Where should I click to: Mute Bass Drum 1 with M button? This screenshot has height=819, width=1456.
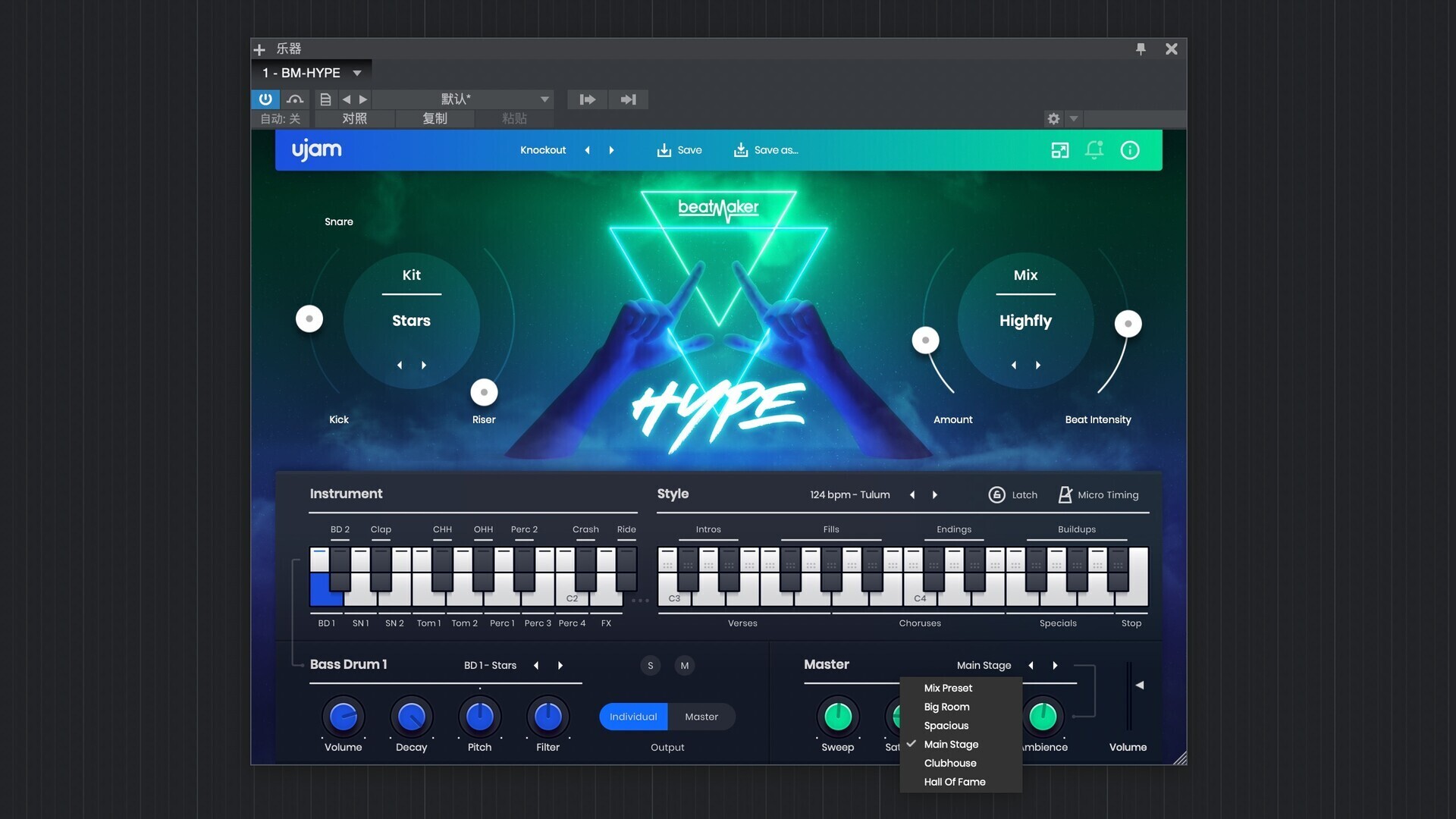(684, 665)
